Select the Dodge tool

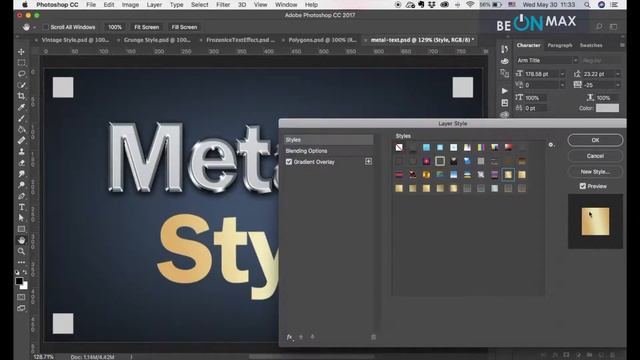(21, 185)
